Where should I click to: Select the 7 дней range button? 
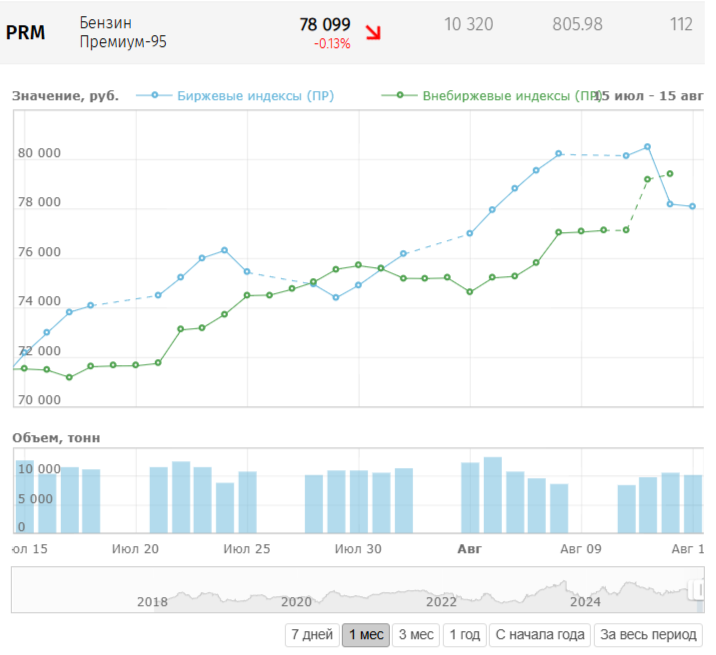tap(312, 635)
